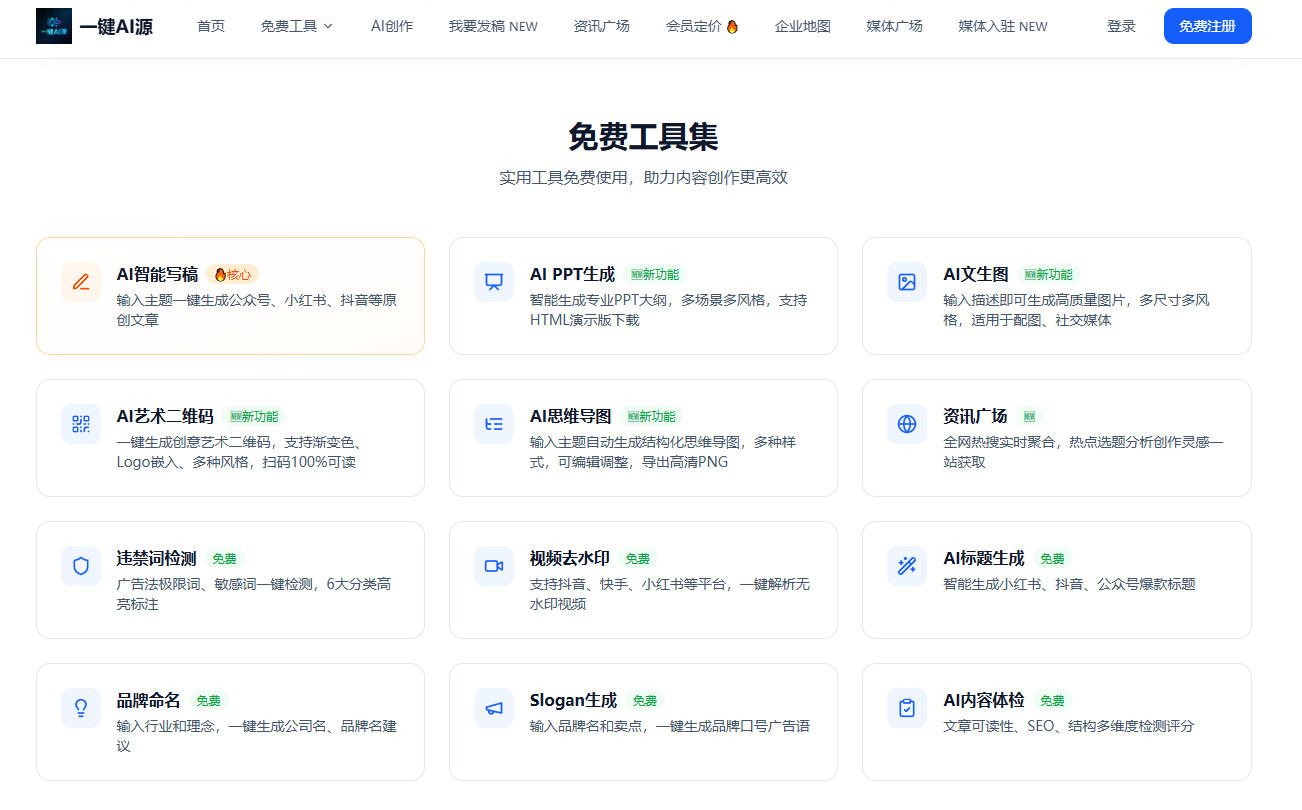Click the AI思维导图 list-tree icon

click(x=494, y=424)
